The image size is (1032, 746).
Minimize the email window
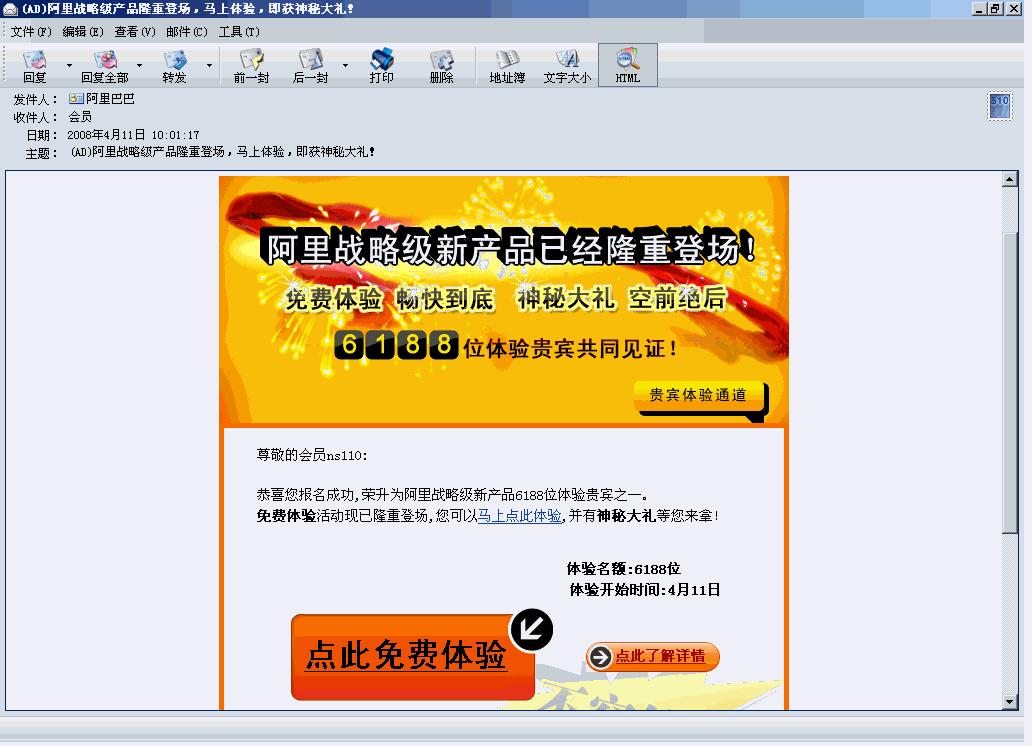(979, 9)
